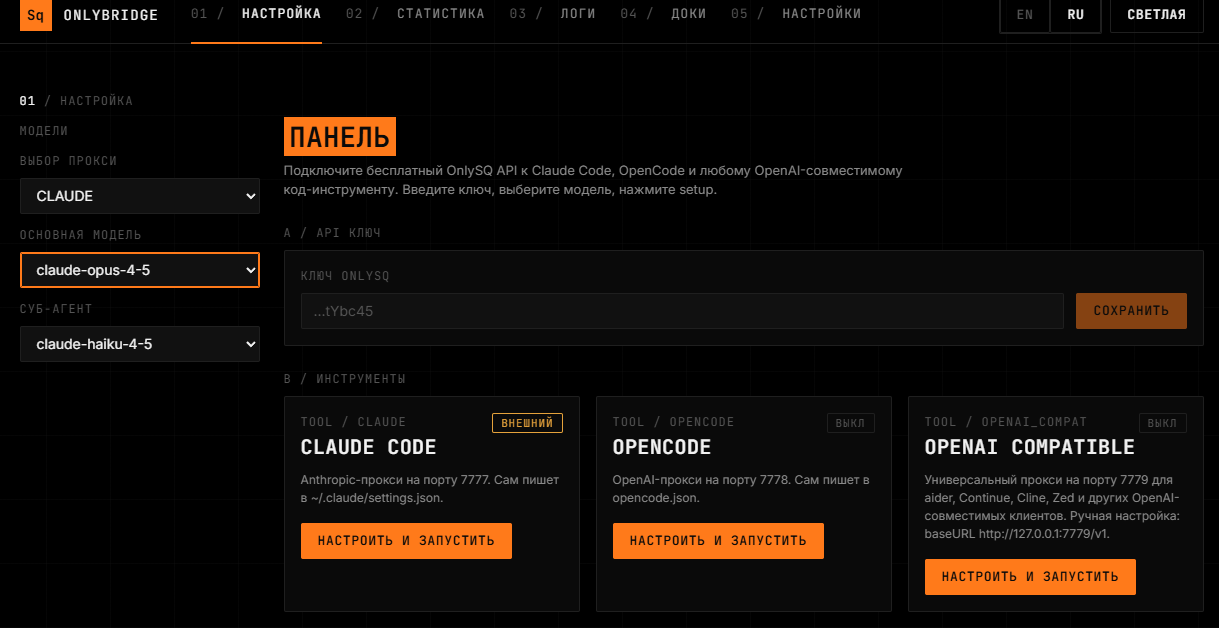Click the OPENCODE card title

pos(662,447)
